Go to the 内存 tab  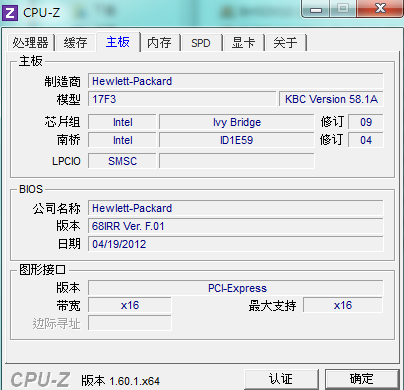tap(159, 43)
